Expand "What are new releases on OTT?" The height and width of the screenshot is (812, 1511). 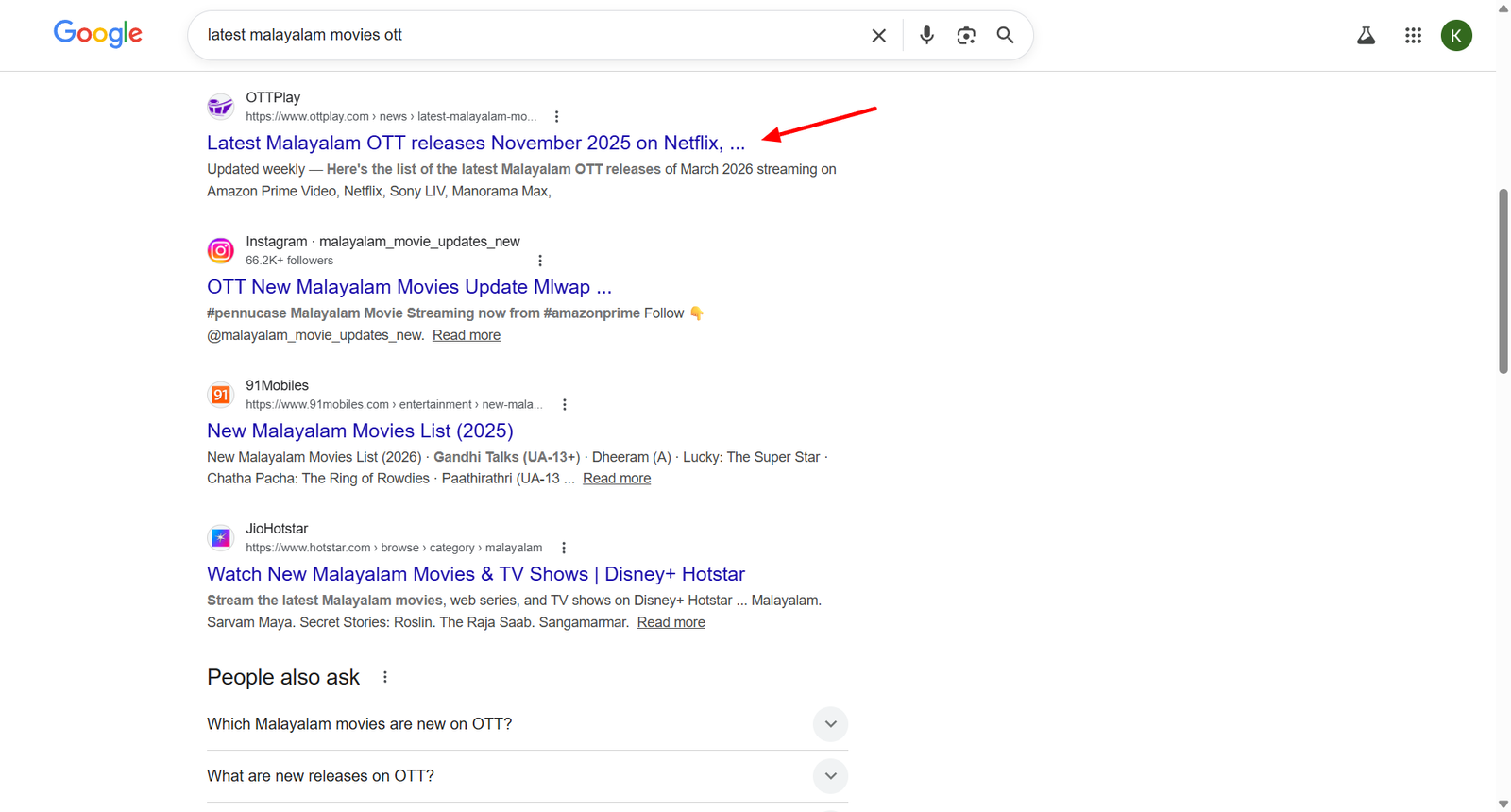click(527, 776)
